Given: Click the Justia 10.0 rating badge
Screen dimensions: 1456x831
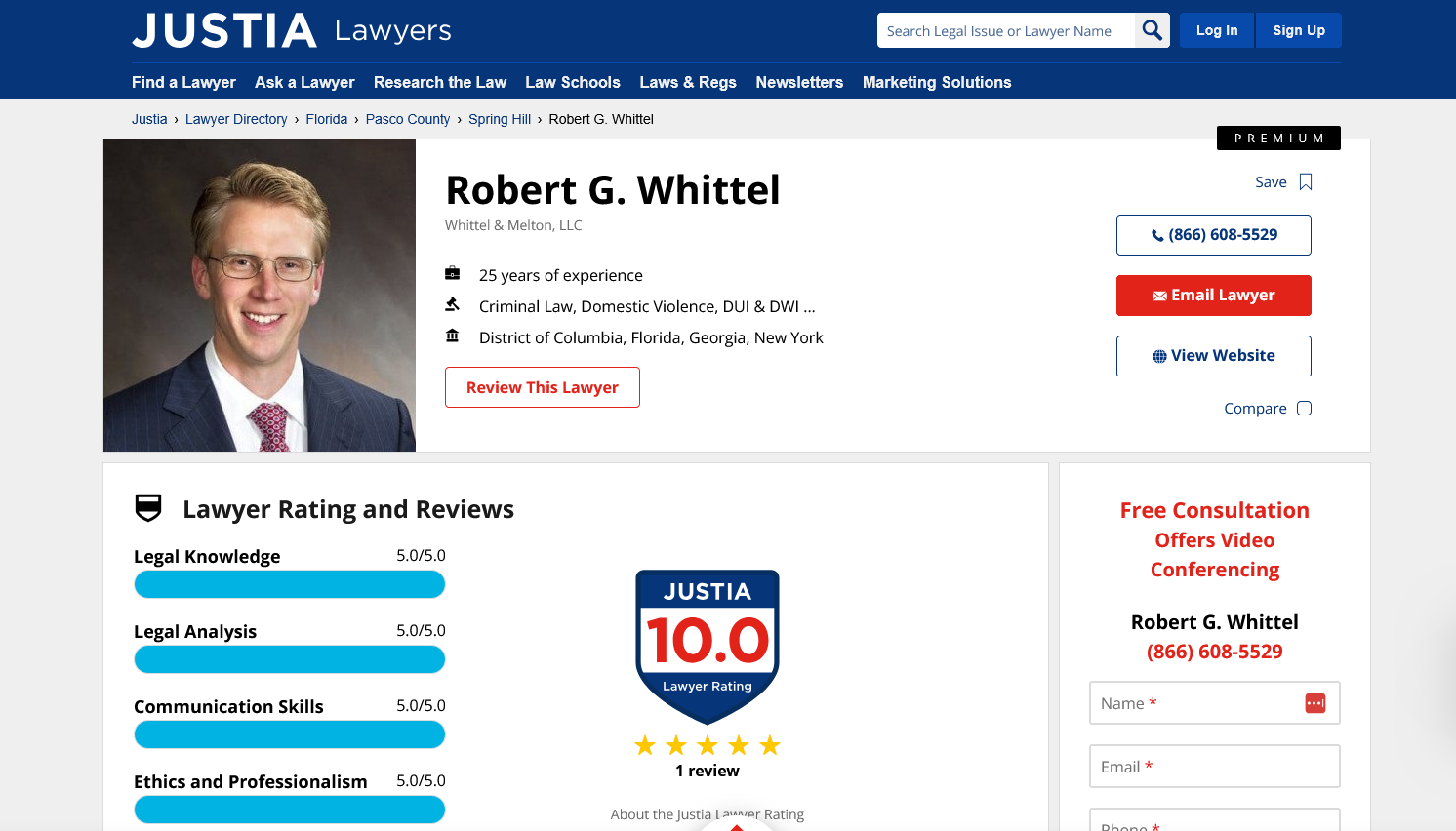Looking at the screenshot, I should tap(708, 646).
